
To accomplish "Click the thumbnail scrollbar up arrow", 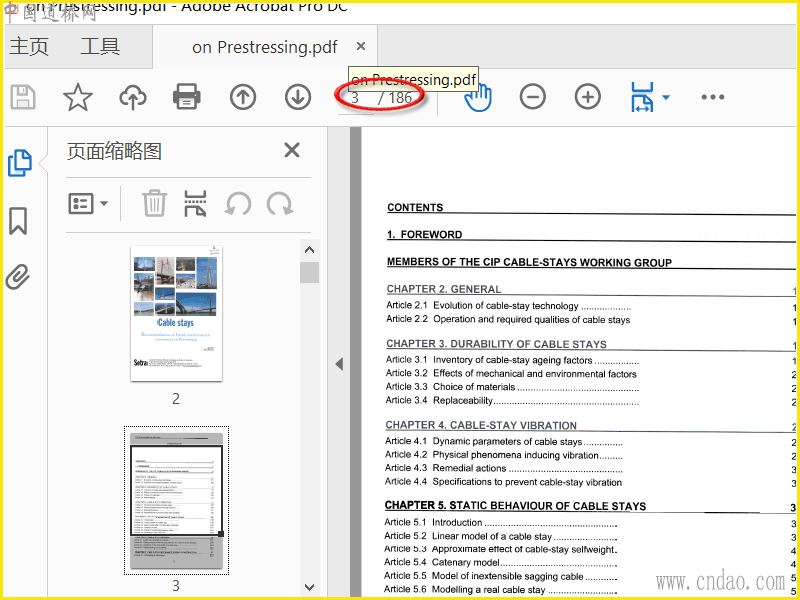I will point(309,250).
